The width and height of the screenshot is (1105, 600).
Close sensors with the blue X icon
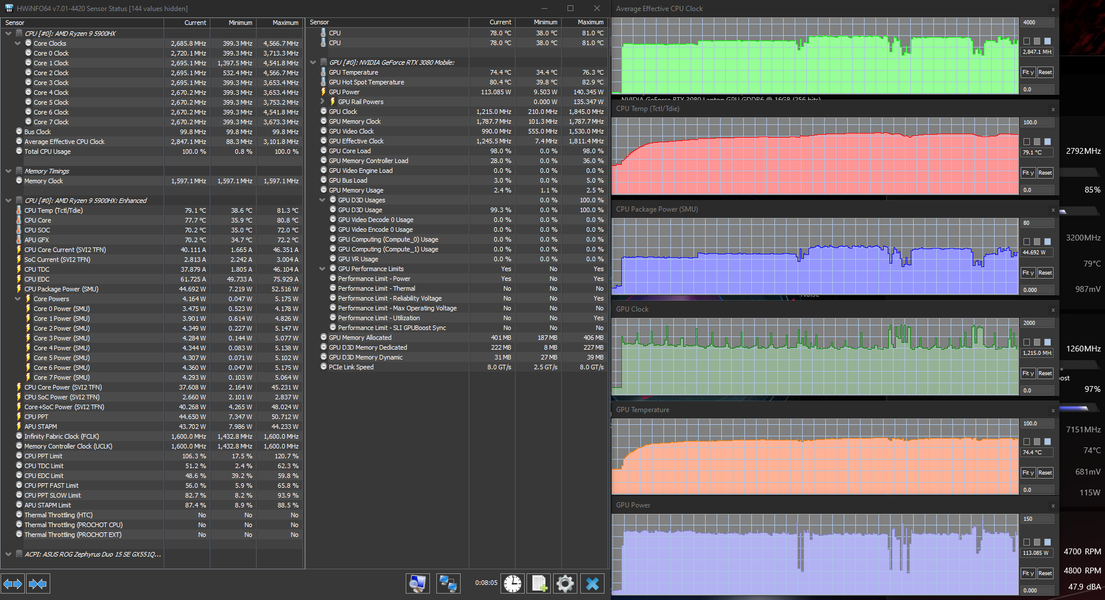[593, 584]
